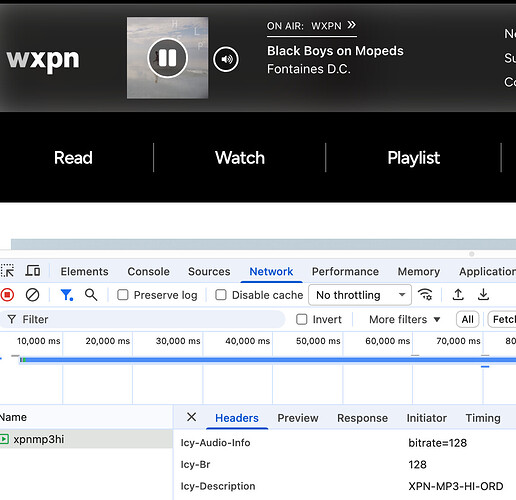Viewport: 516px width, 500px height.
Task: Switch to the Initiator detail tab
Action: [x=426, y=418]
